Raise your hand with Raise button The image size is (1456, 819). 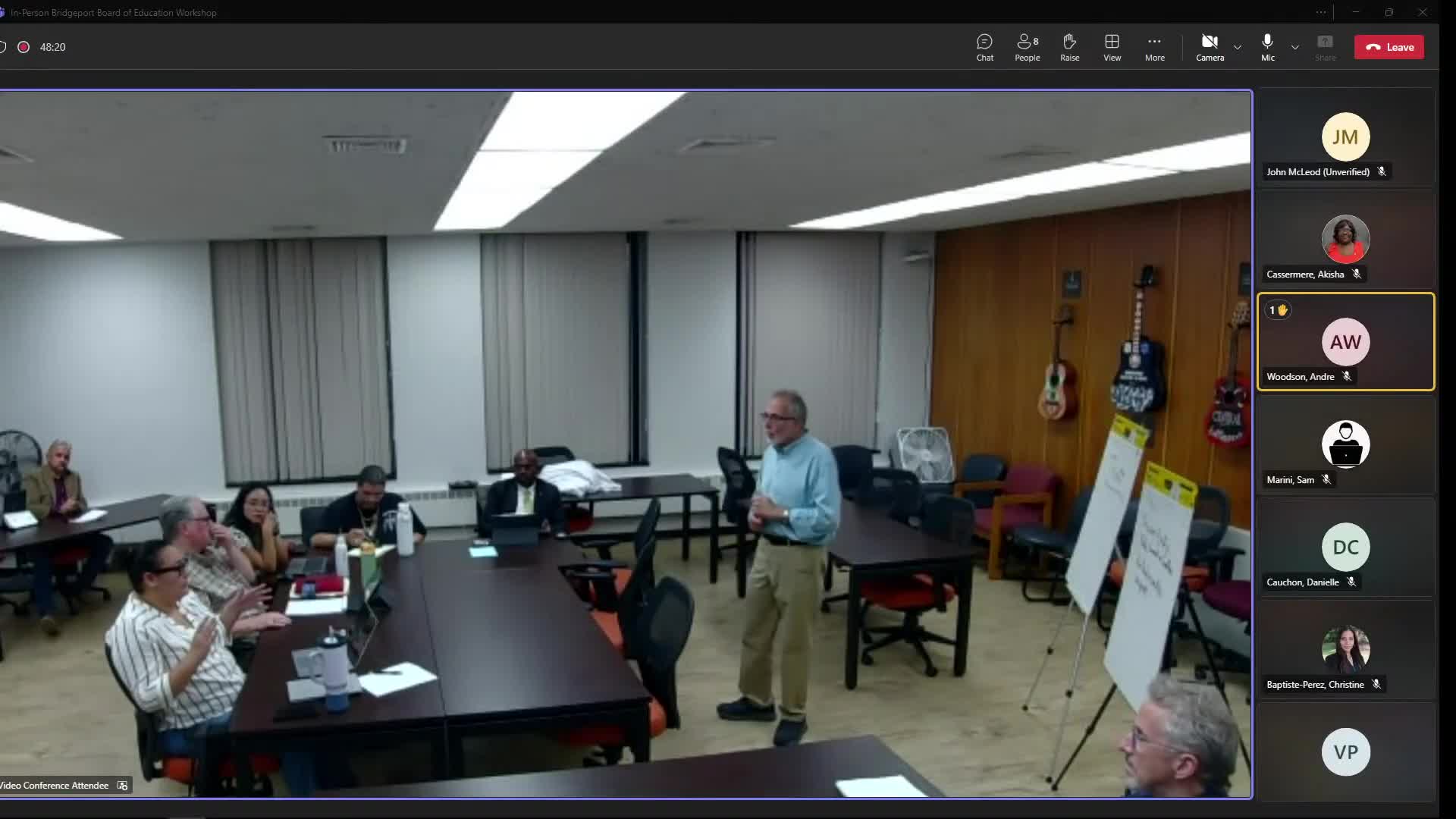tap(1069, 47)
